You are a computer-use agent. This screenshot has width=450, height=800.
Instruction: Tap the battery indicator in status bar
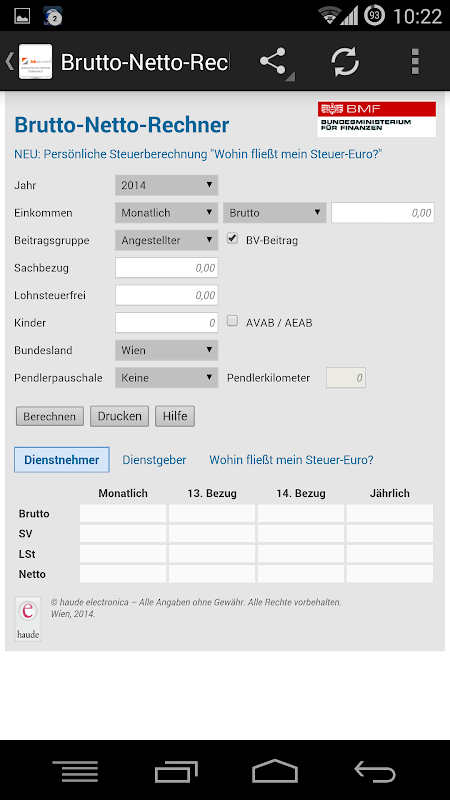pyautogui.click(x=374, y=16)
